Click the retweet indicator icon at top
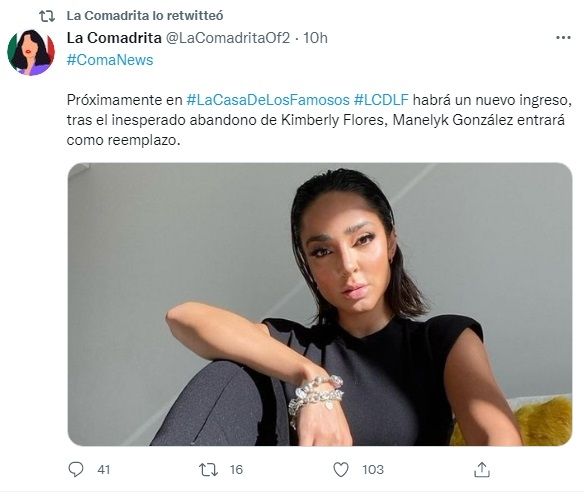This screenshot has width=584, height=500. tap(47, 16)
